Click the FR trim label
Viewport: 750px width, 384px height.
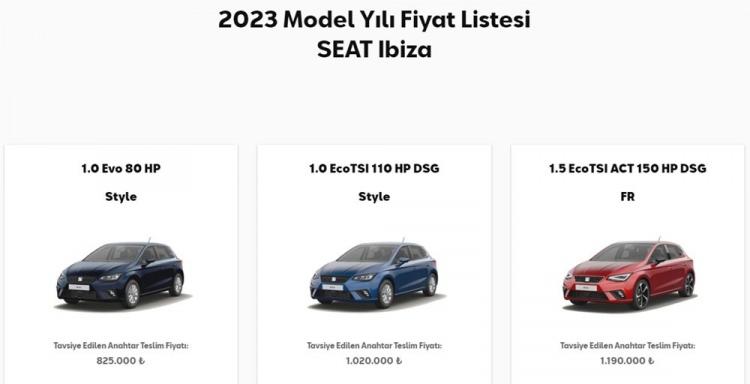(x=628, y=197)
